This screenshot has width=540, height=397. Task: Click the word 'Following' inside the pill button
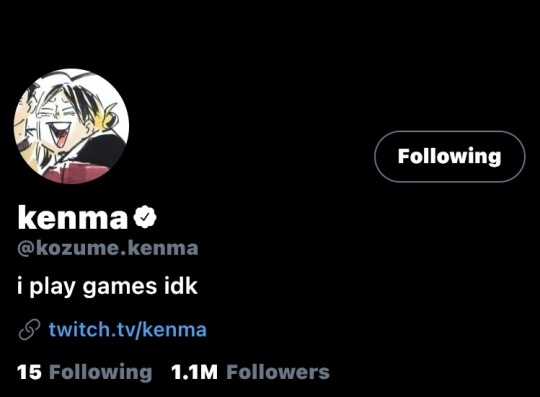pyautogui.click(x=449, y=157)
